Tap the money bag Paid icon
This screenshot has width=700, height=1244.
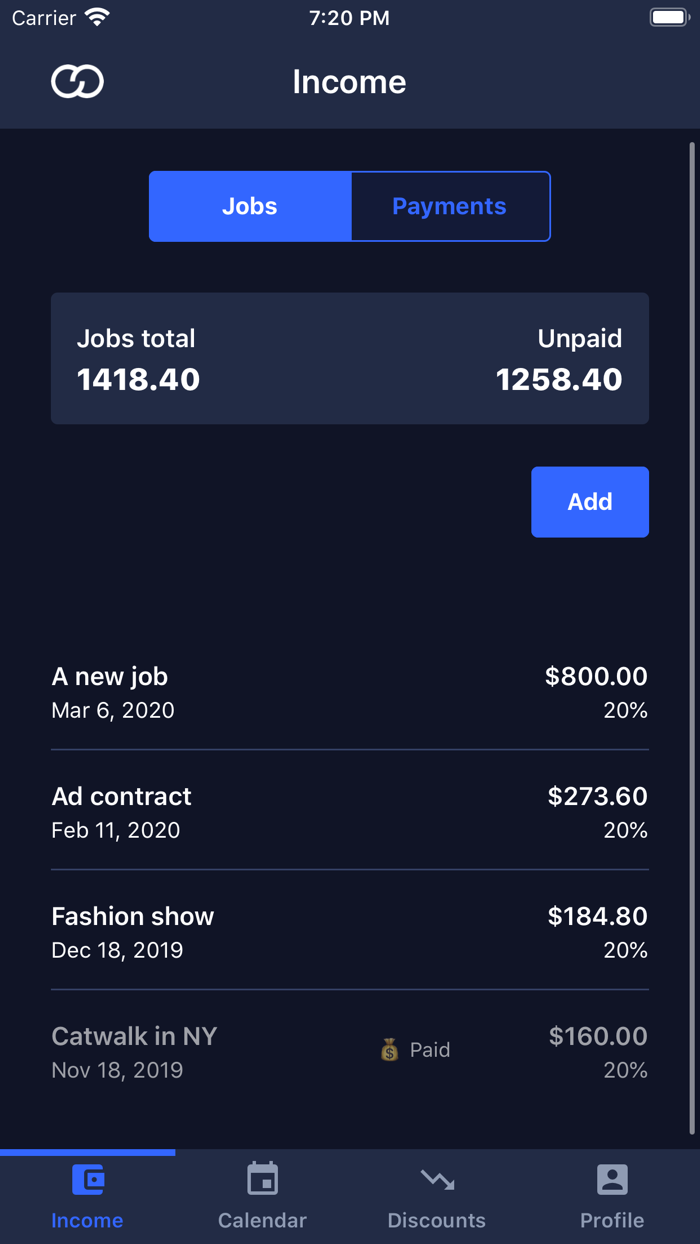[390, 1050]
